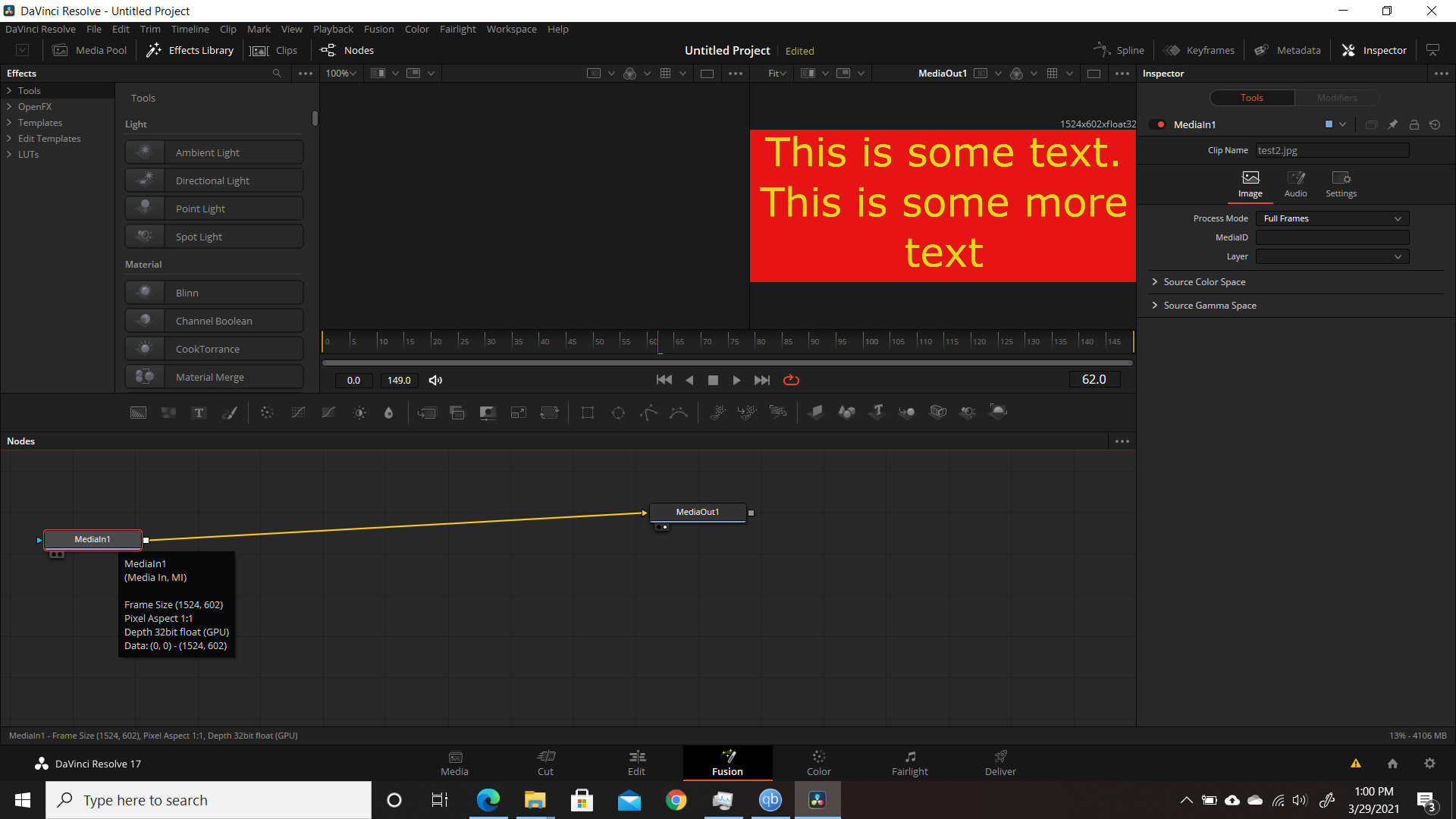Toggle the Metadata panel
1456x819 pixels.
(x=1288, y=50)
